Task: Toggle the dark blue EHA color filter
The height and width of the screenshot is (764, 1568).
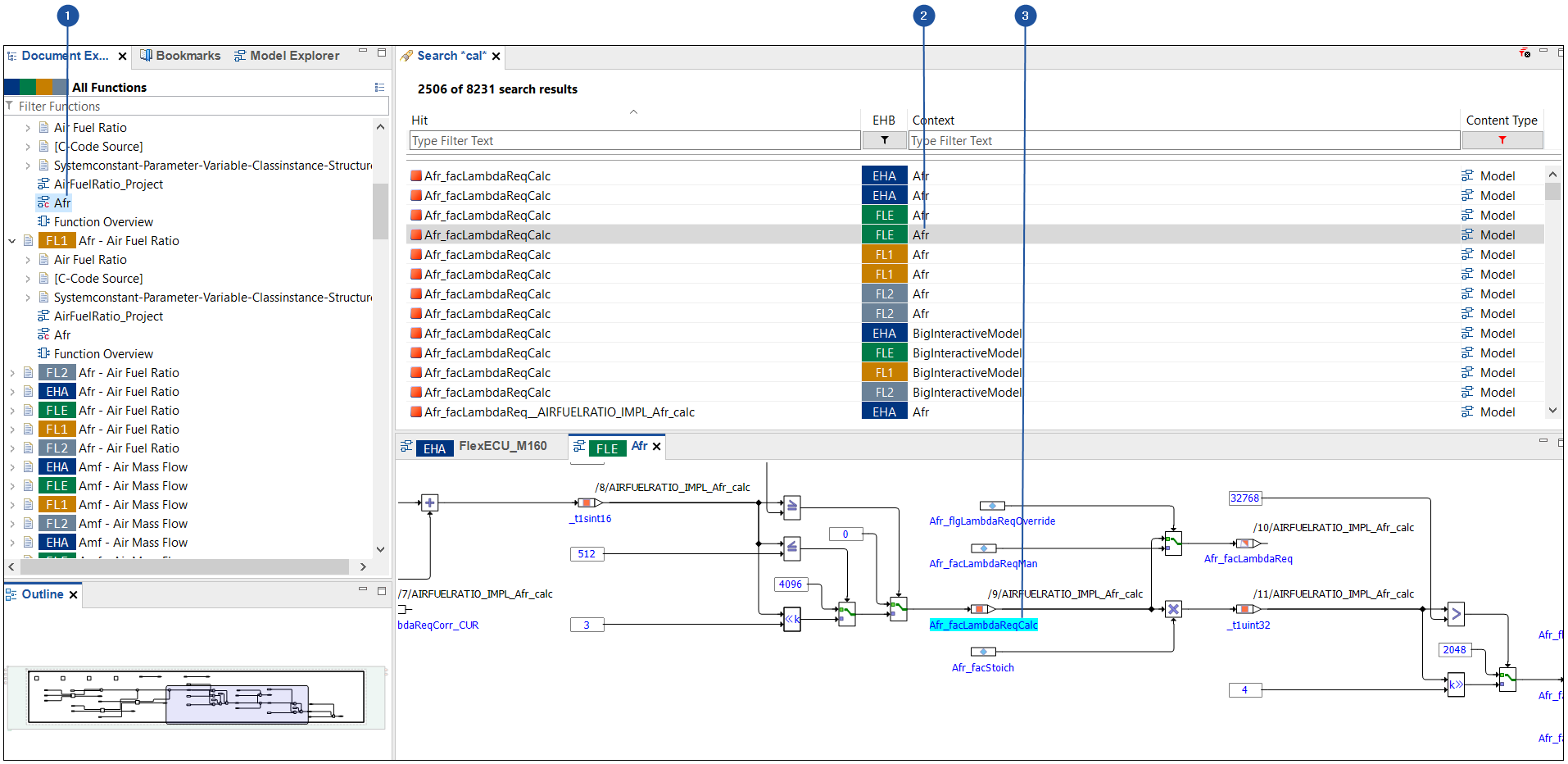Action: tap(11, 87)
